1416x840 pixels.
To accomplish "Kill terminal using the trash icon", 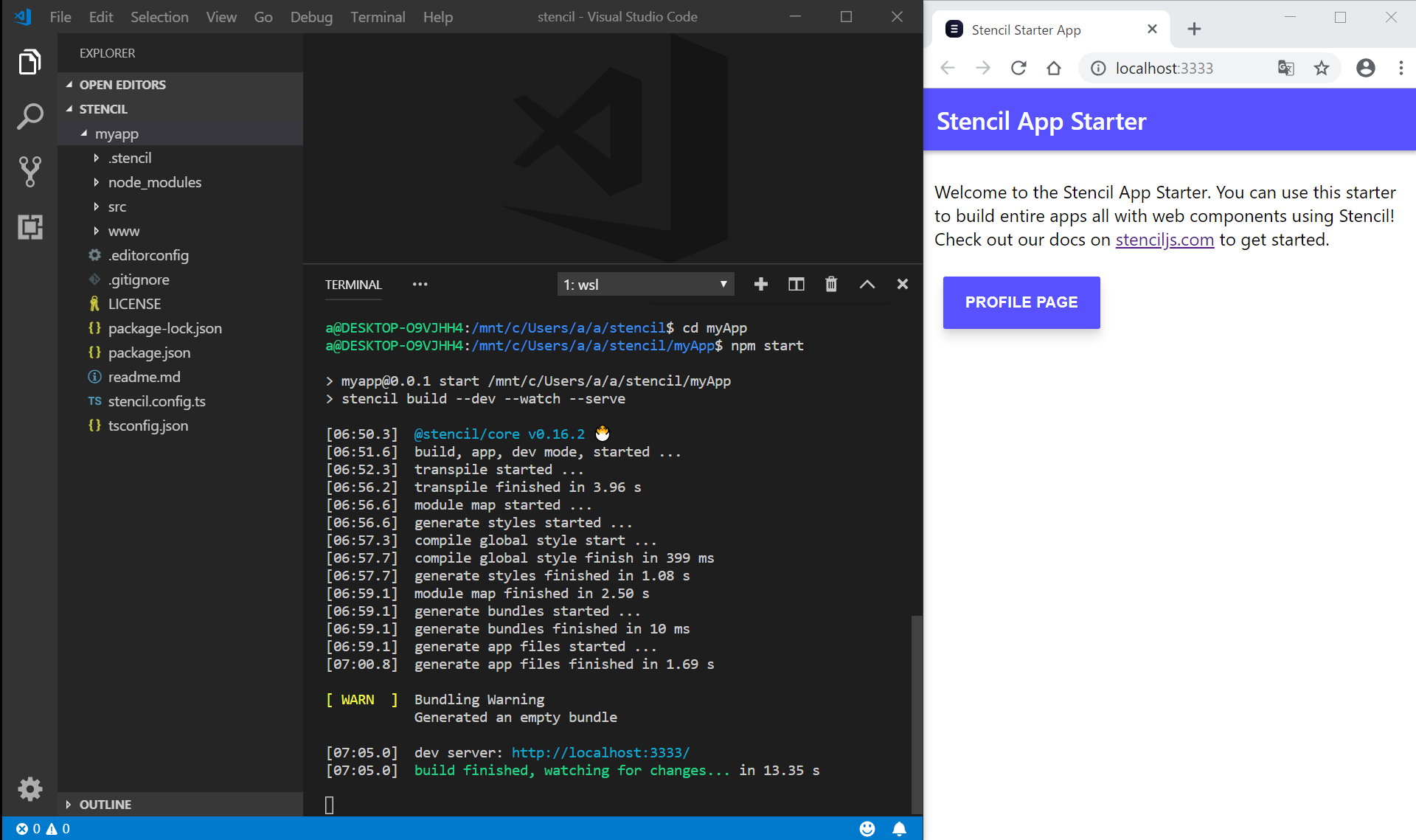I will tap(831, 284).
